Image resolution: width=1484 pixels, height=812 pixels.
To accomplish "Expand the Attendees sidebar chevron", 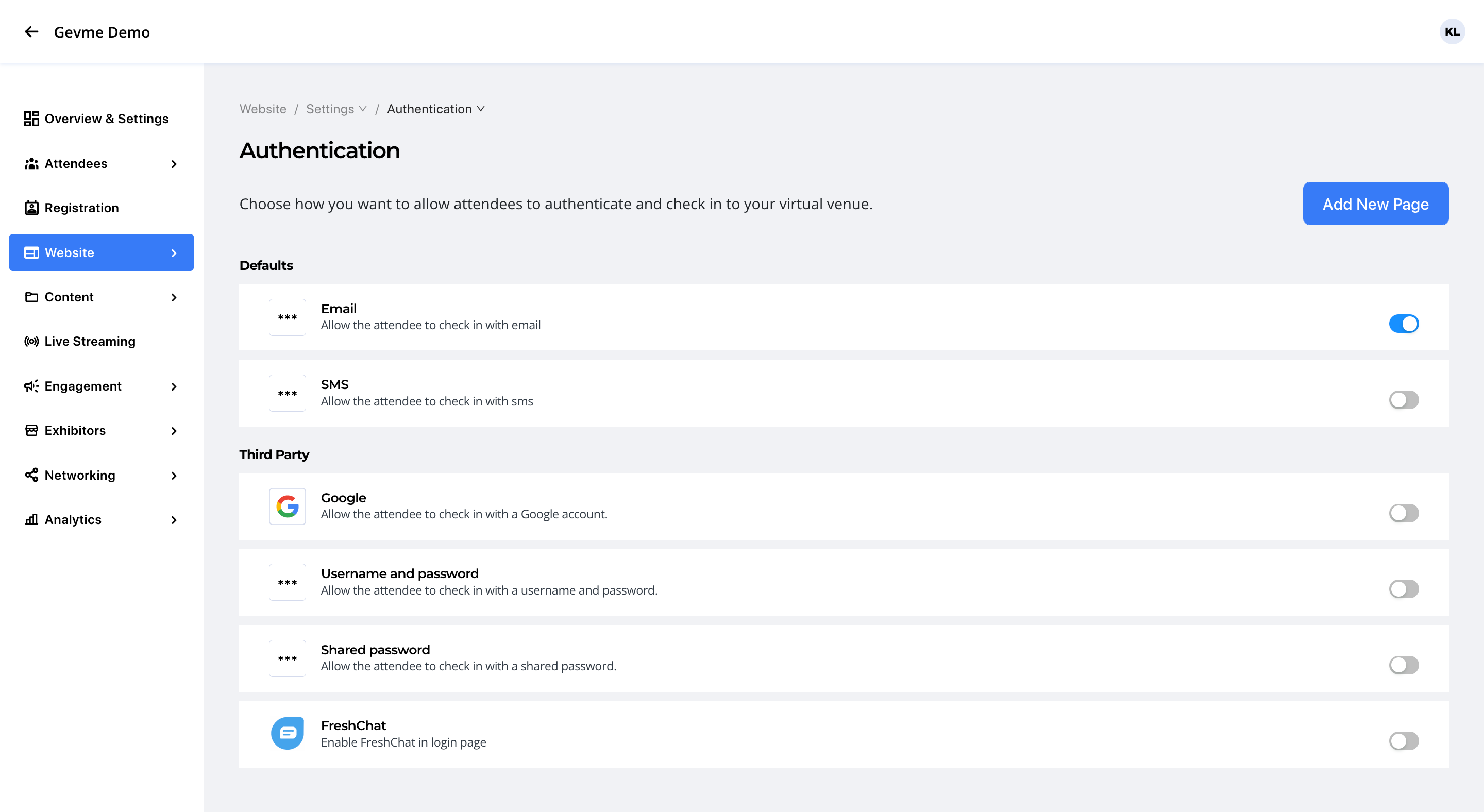I will pyautogui.click(x=174, y=163).
